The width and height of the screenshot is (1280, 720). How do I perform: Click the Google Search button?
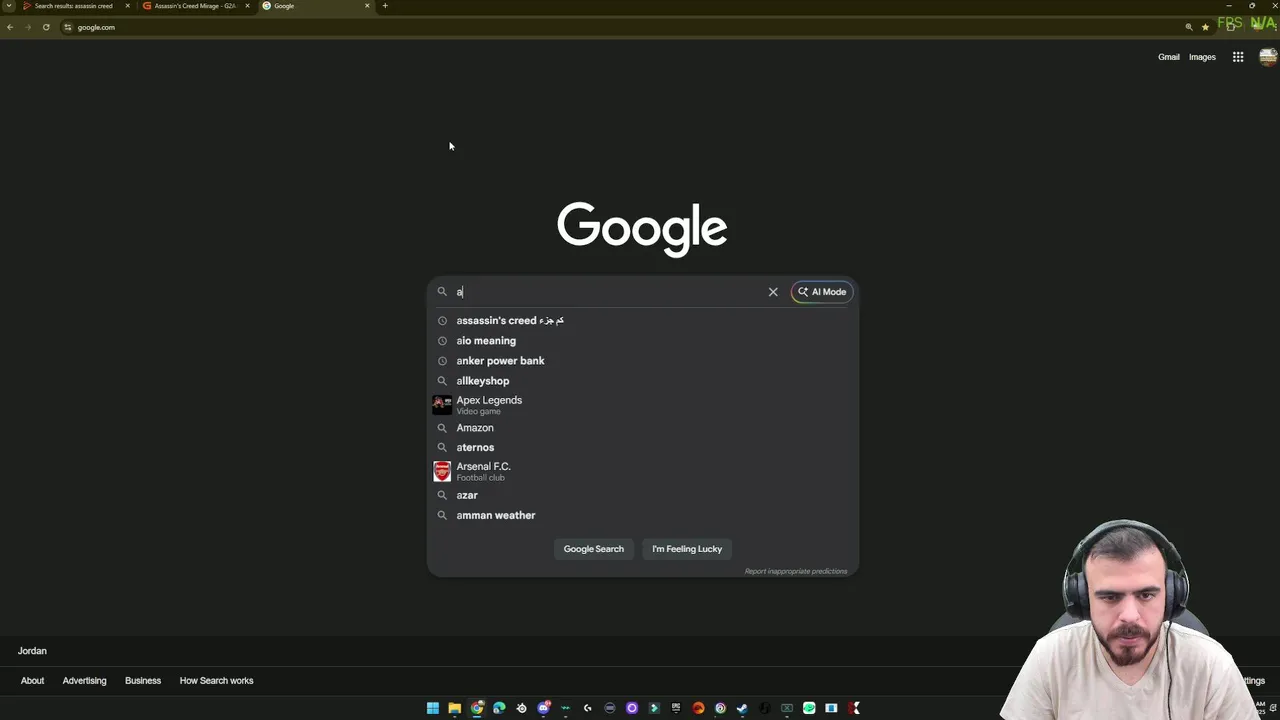593,549
